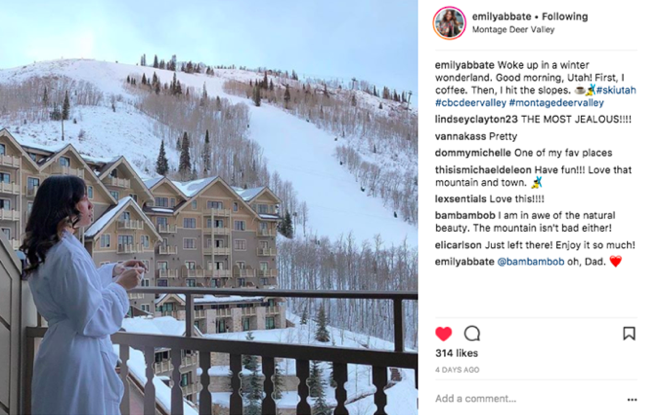This screenshot has width=654, height=415.
Task: Open thisismichaeldeleon's profile
Action: 483,170
